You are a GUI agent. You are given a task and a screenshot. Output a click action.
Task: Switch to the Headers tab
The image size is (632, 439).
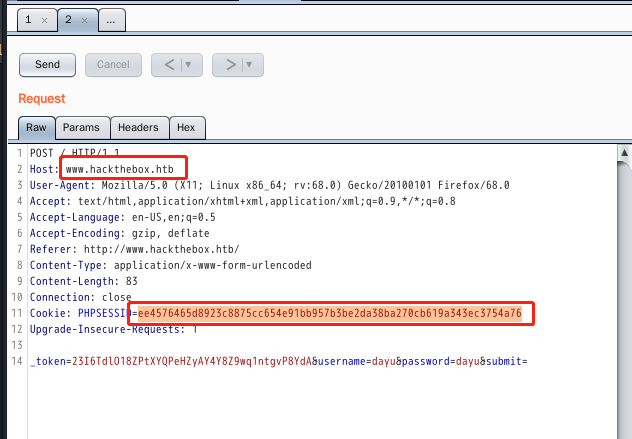(138, 128)
